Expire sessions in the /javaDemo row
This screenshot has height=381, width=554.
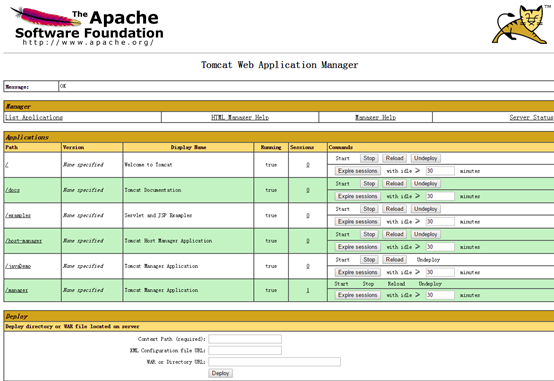(x=358, y=272)
